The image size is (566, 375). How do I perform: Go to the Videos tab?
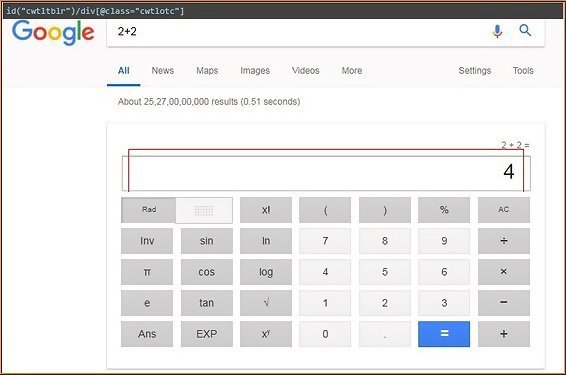coord(305,70)
